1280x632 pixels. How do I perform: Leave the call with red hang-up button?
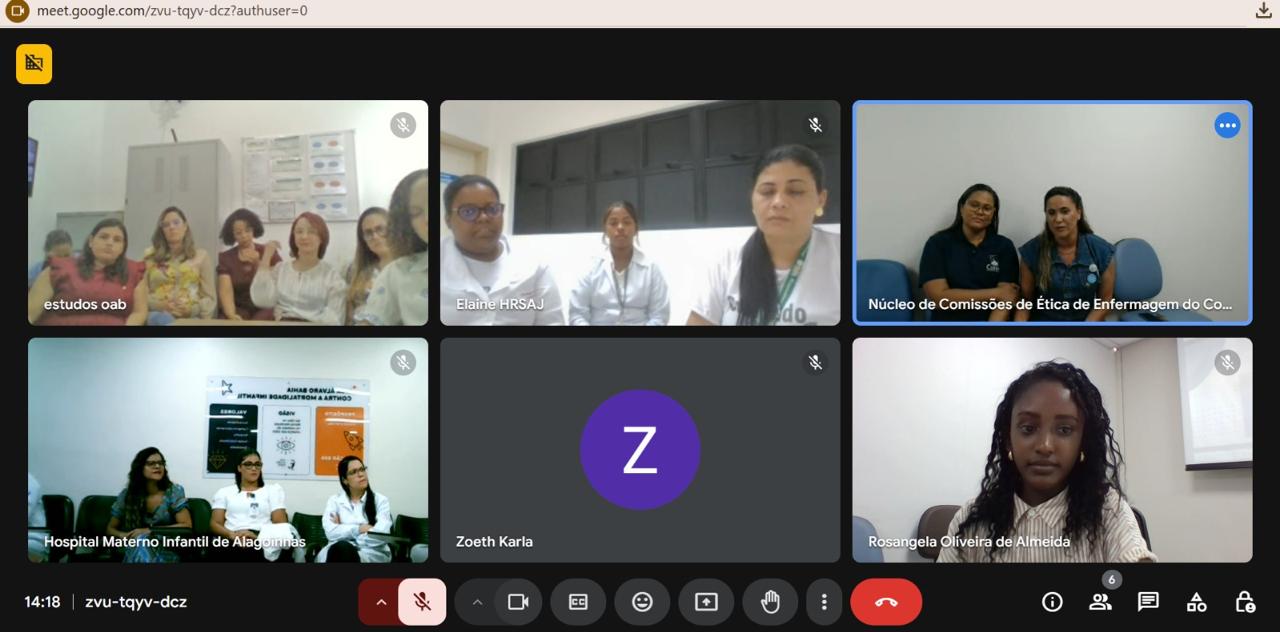[x=886, y=602]
